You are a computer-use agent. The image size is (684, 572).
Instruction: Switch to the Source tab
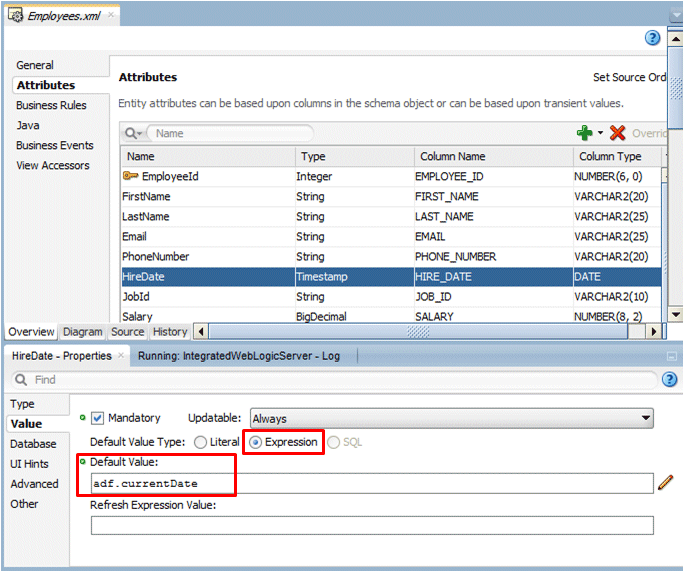point(127,332)
